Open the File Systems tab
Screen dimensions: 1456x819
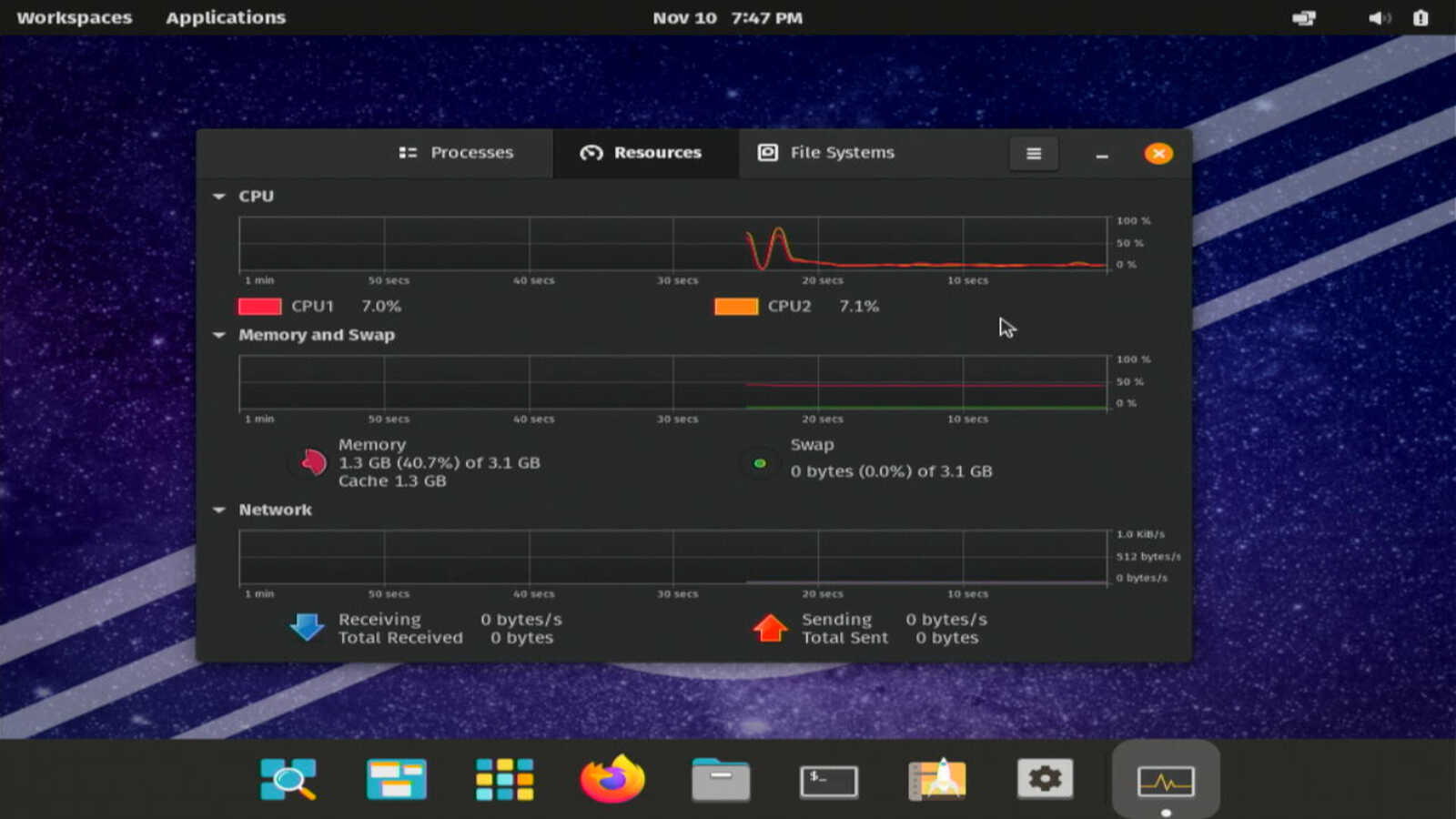[x=826, y=153]
